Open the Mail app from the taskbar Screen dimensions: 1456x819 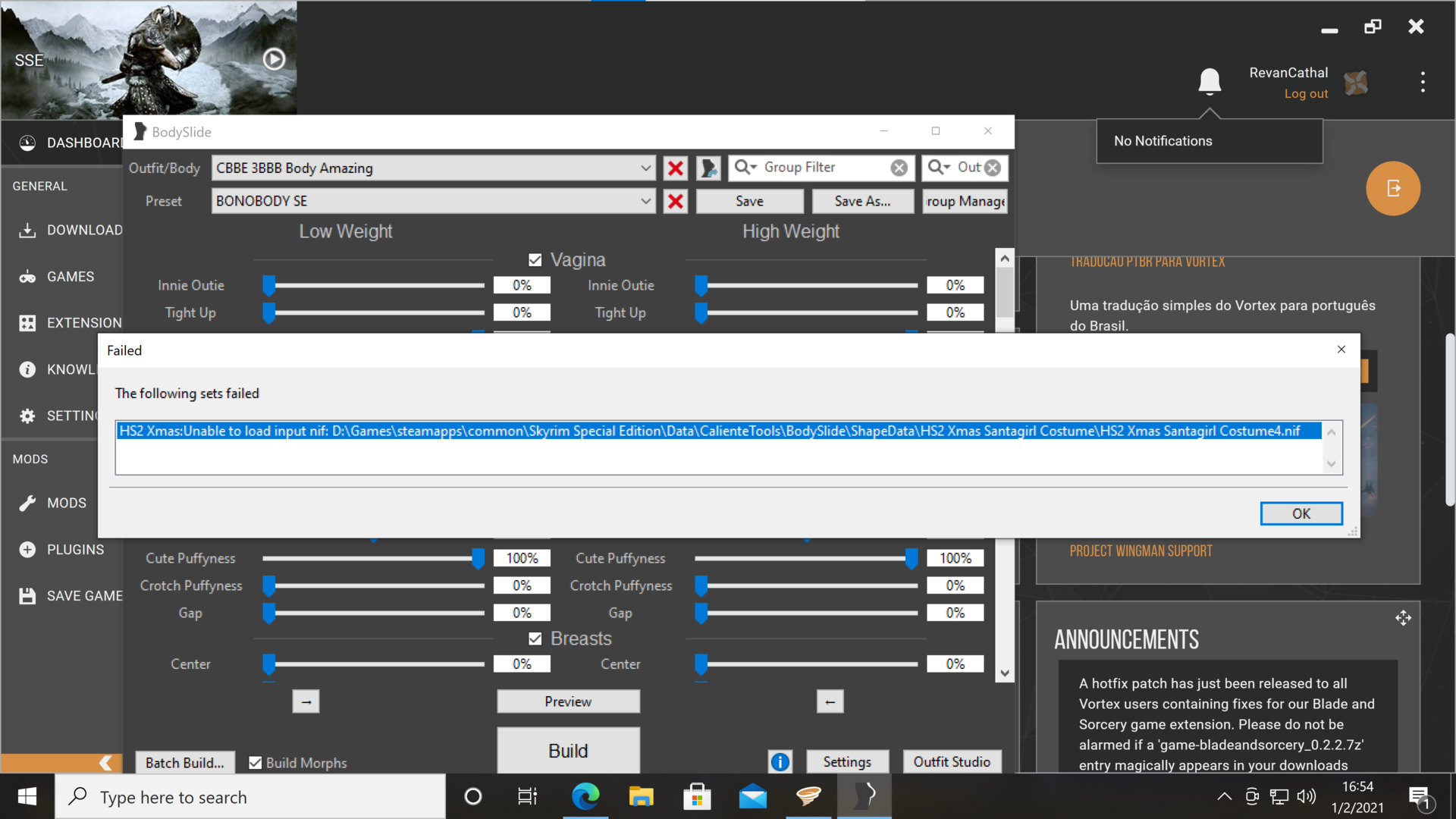752,797
